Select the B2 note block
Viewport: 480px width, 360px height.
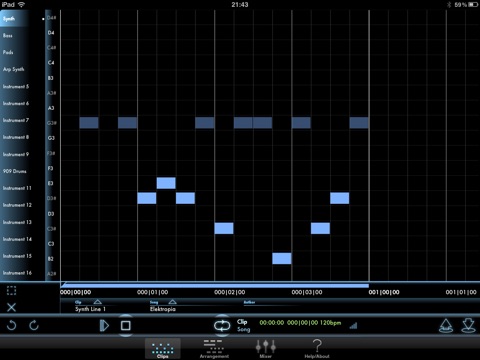[282, 258]
